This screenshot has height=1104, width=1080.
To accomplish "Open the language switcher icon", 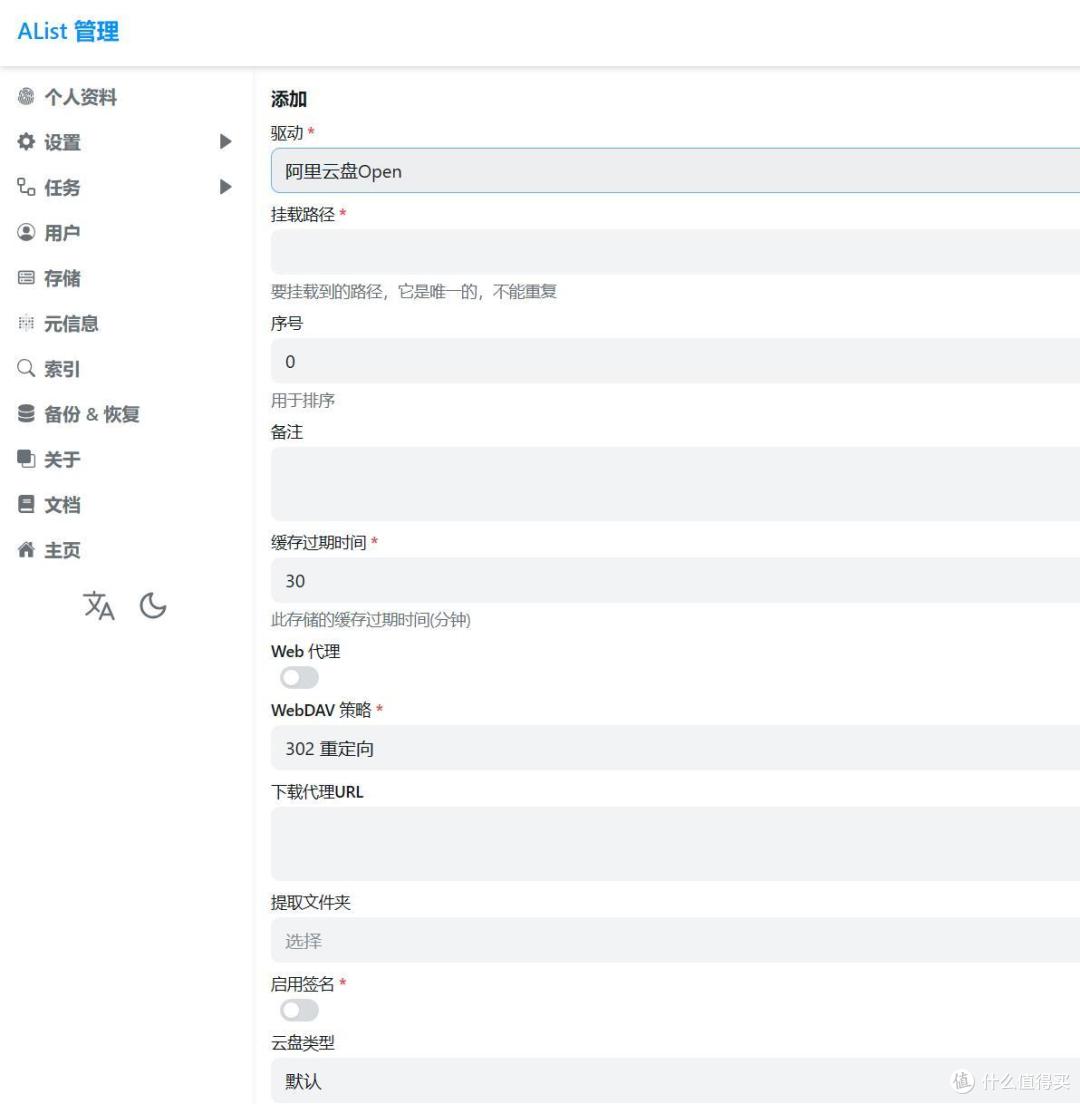I will pos(99,606).
